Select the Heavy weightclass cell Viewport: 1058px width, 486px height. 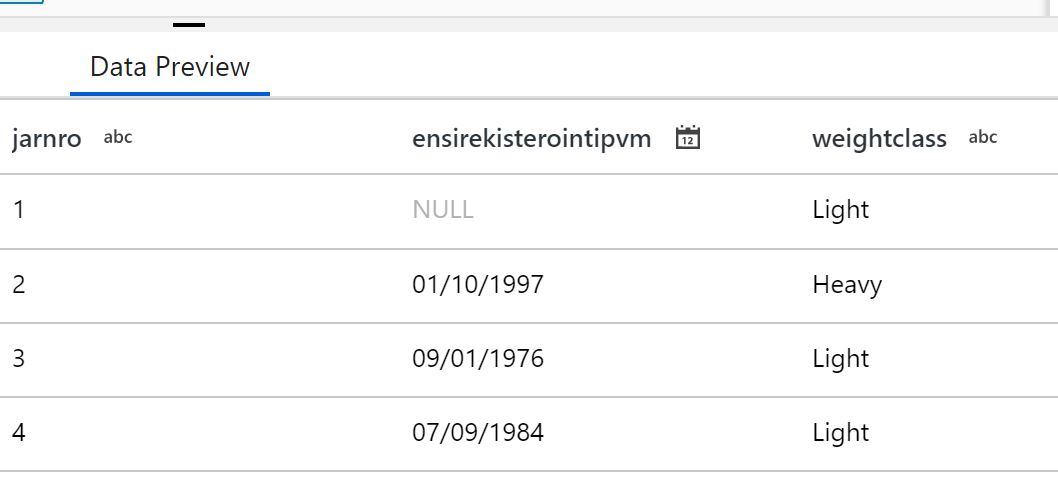click(x=847, y=285)
